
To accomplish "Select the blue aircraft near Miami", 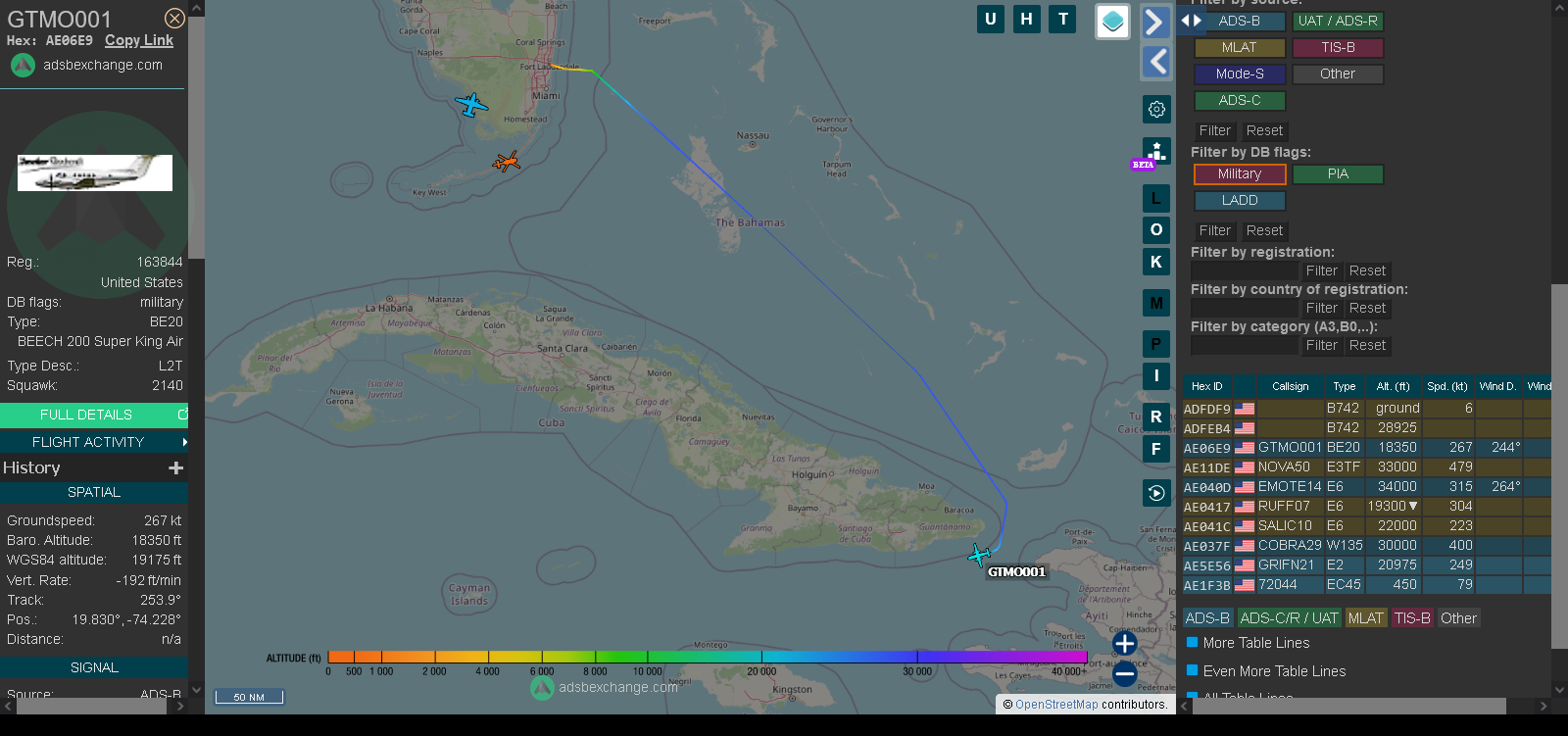I will click(x=471, y=104).
